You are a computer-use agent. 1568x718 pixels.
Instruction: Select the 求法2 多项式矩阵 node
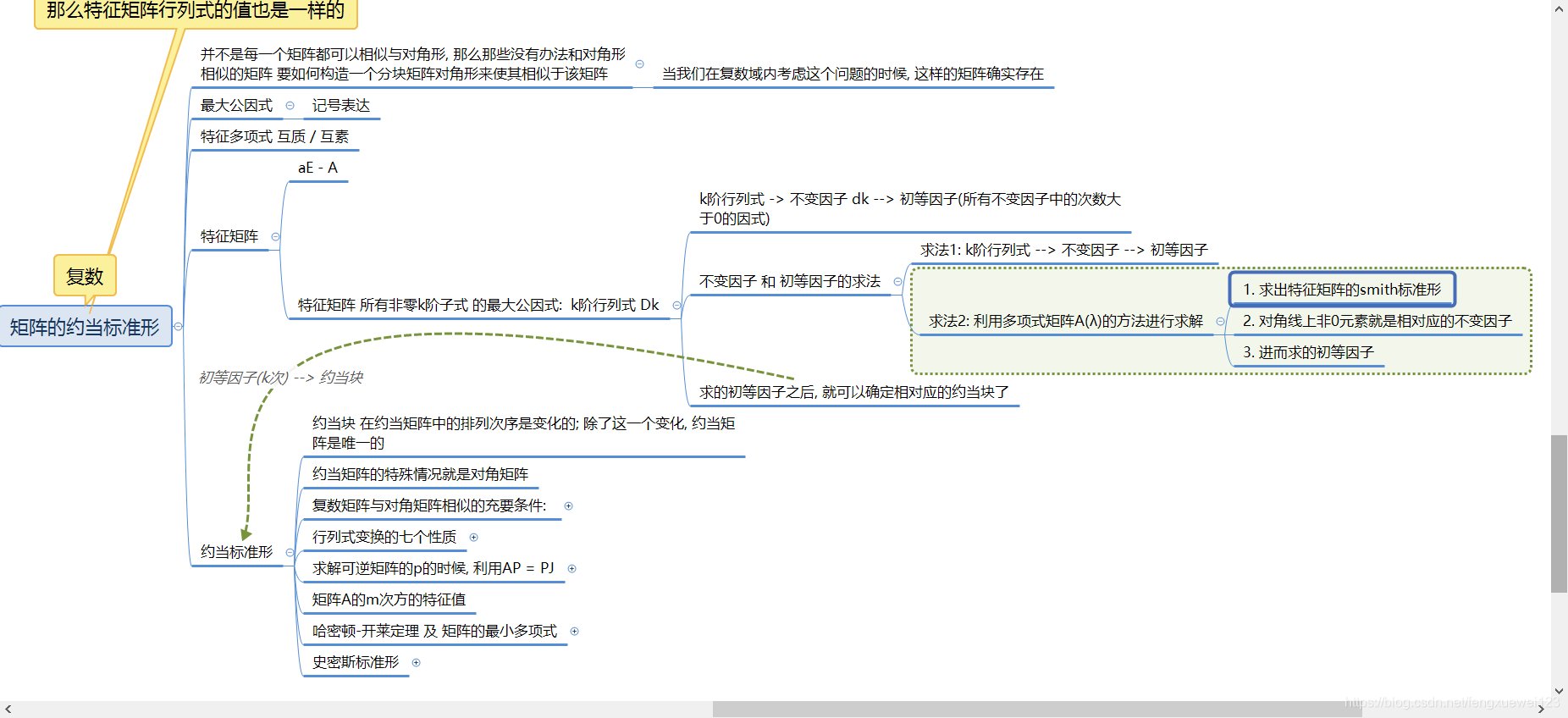(1066, 322)
